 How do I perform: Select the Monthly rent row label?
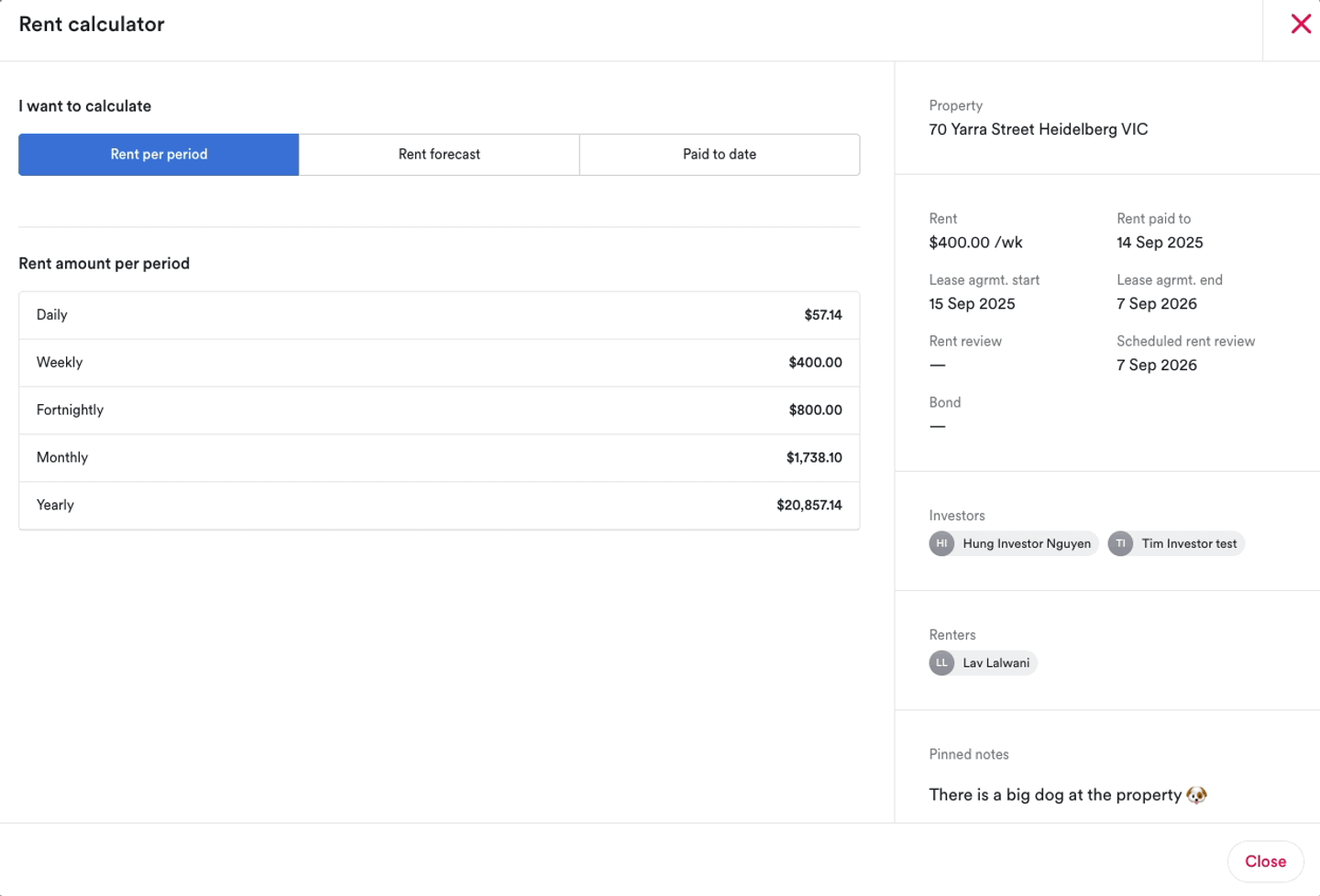pos(62,457)
